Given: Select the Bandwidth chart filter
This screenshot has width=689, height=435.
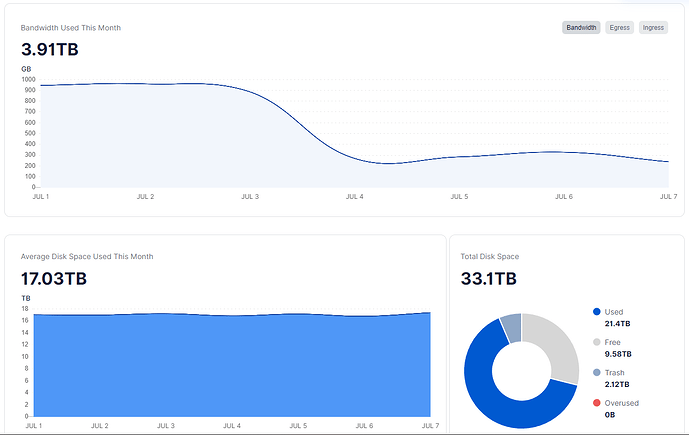Looking at the screenshot, I should click(x=581, y=28).
